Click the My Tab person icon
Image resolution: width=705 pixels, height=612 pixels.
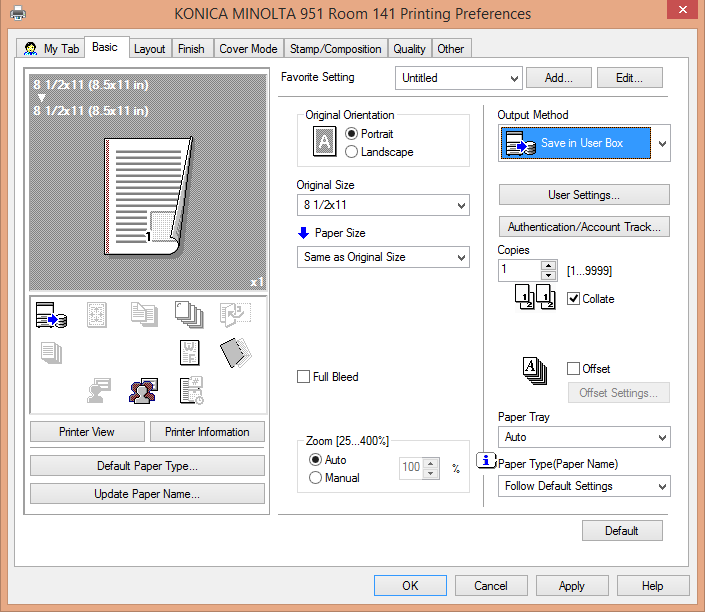[x=30, y=49]
